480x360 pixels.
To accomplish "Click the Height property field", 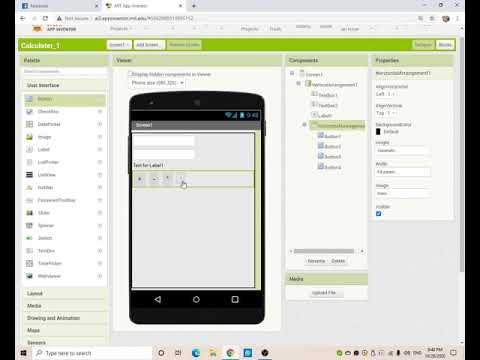I will click(x=402, y=151).
